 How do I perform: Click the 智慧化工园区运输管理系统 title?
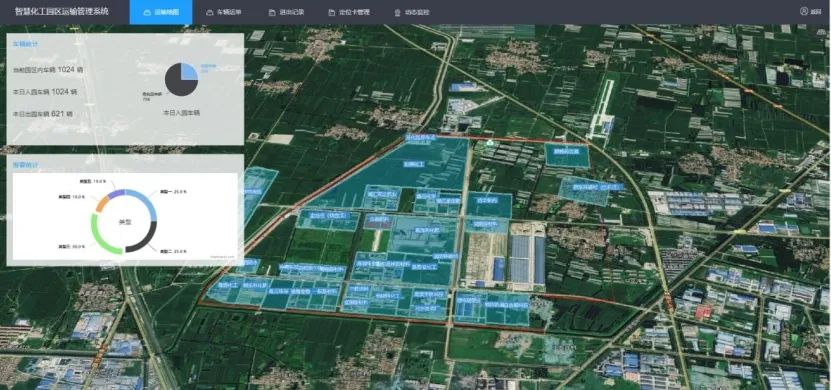(x=61, y=11)
